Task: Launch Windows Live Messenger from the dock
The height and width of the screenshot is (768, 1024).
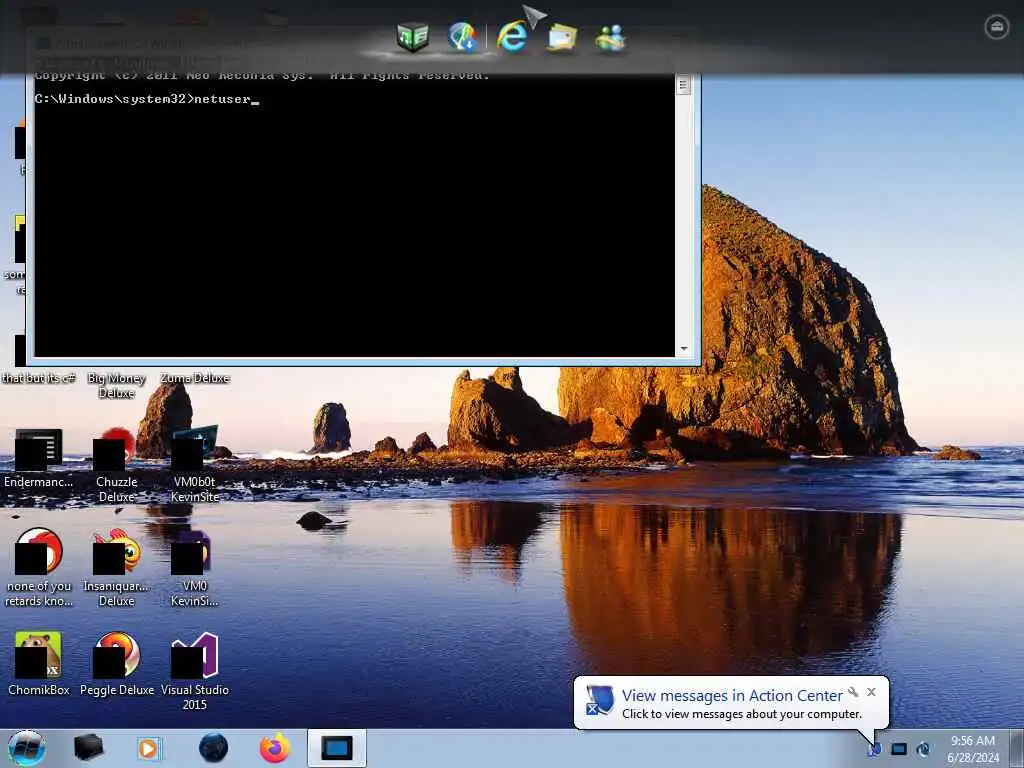Action: (611, 38)
